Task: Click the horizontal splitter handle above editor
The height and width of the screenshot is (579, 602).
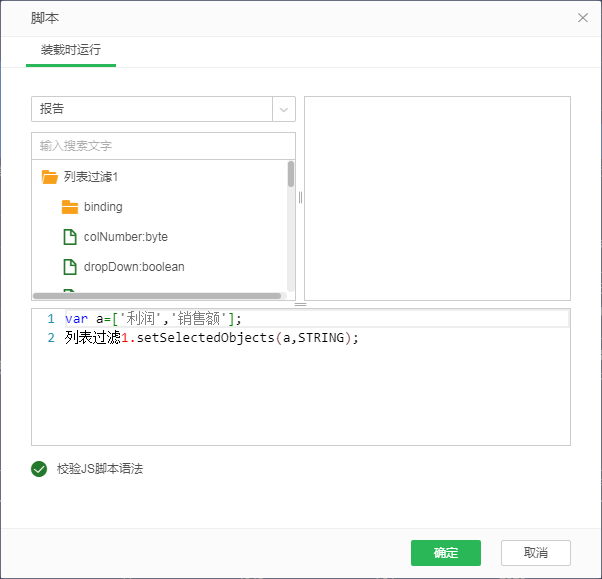Action: click(x=300, y=304)
